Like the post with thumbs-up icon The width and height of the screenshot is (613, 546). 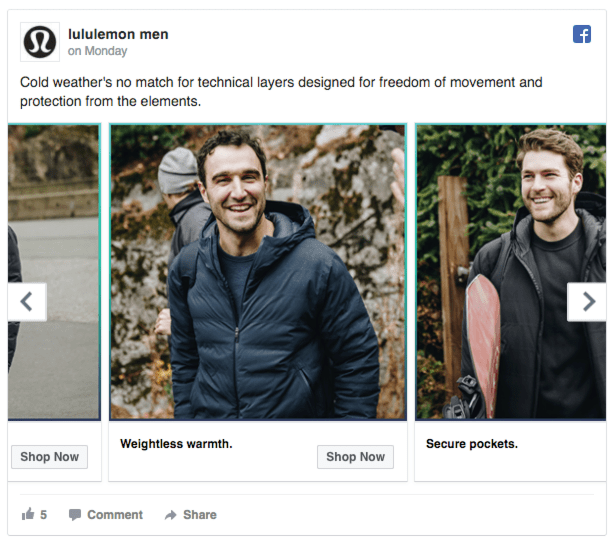(28, 515)
